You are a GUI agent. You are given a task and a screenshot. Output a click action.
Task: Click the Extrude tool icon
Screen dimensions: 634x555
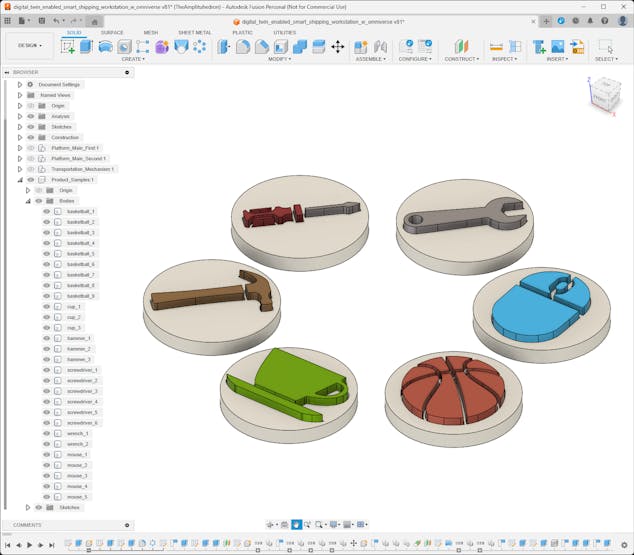click(x=86, y=46)
